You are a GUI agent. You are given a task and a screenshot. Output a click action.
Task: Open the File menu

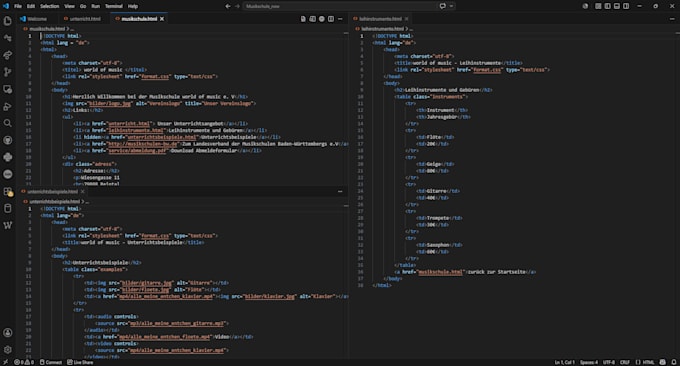[18, 6]
